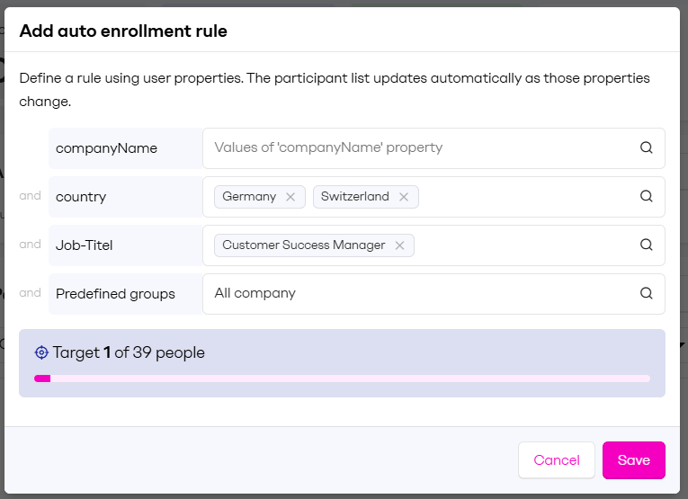This screenshot has width=688, height=499.
Task: Save the auto enrollment rule
Action: click(633, 460)
